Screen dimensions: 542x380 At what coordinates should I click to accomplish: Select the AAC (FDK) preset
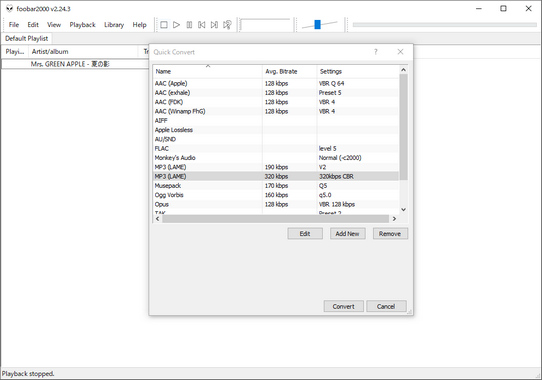coord(276,102)
